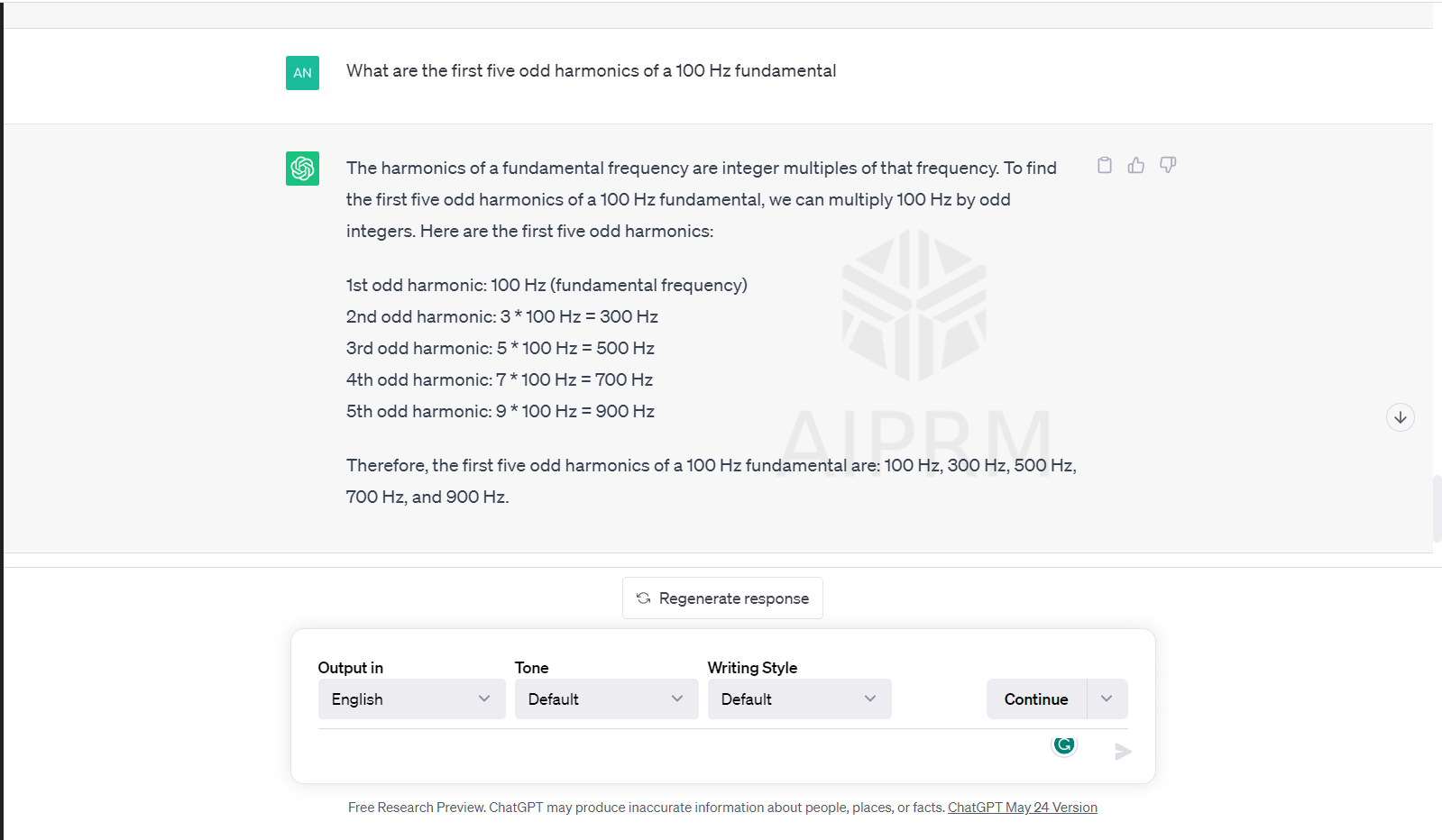Open the ChatGPT May 24 Version link
Image resolution: width=1442 pixels, height=840 pixels.
coord(1023,808)
